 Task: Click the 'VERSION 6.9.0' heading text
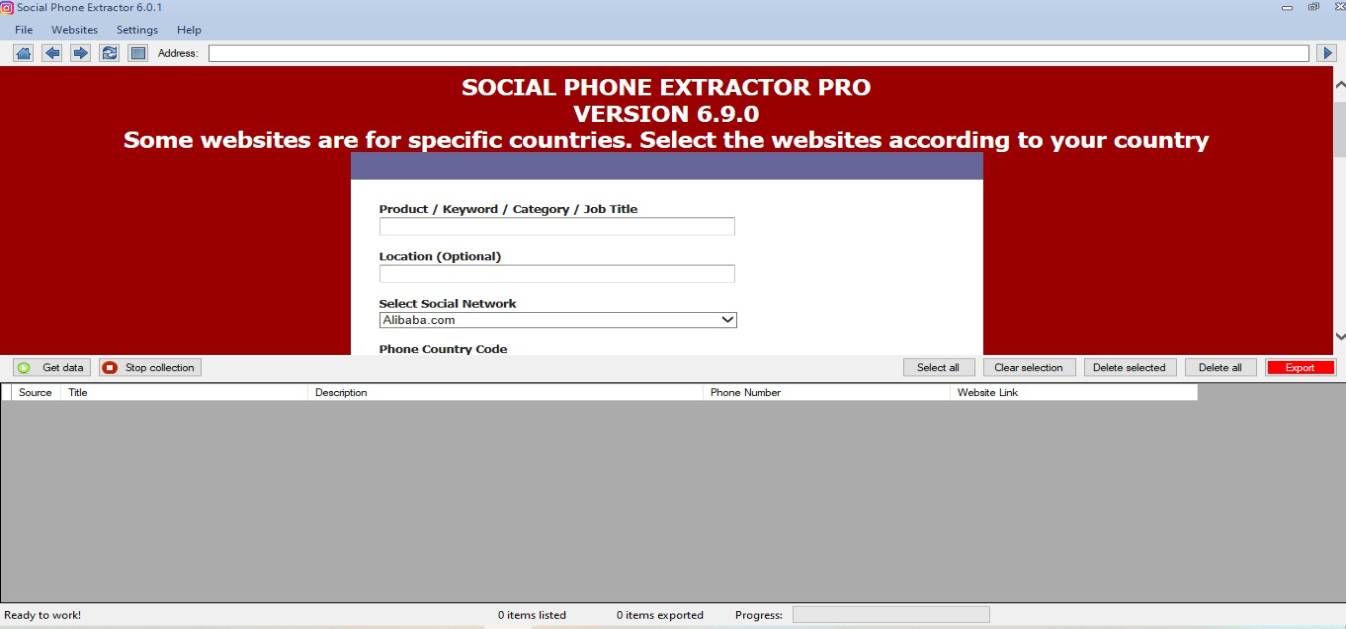point(666,114)
